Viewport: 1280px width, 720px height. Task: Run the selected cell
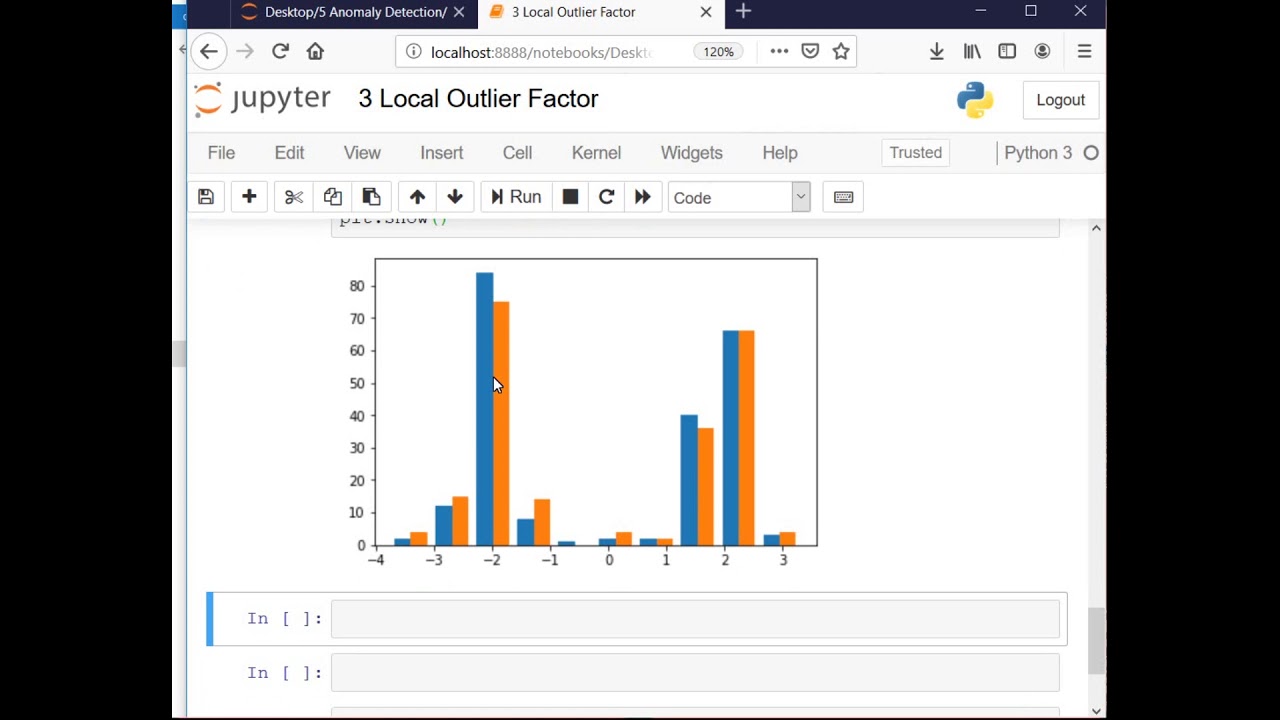(x=516, y=197)
